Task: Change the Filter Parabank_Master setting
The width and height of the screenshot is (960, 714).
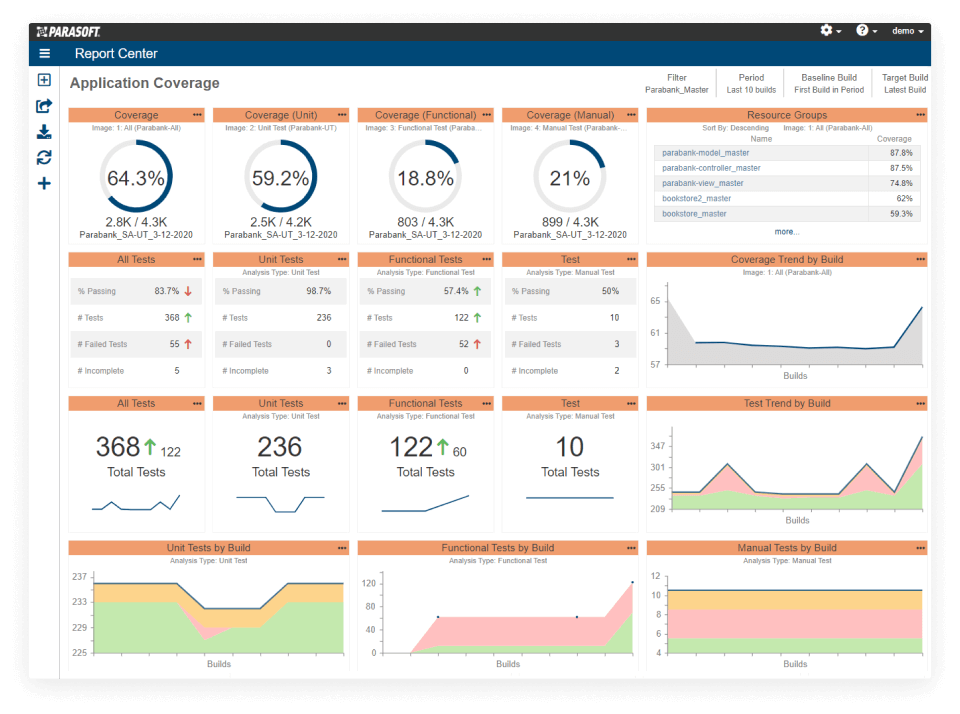Action: pos(677,83)
